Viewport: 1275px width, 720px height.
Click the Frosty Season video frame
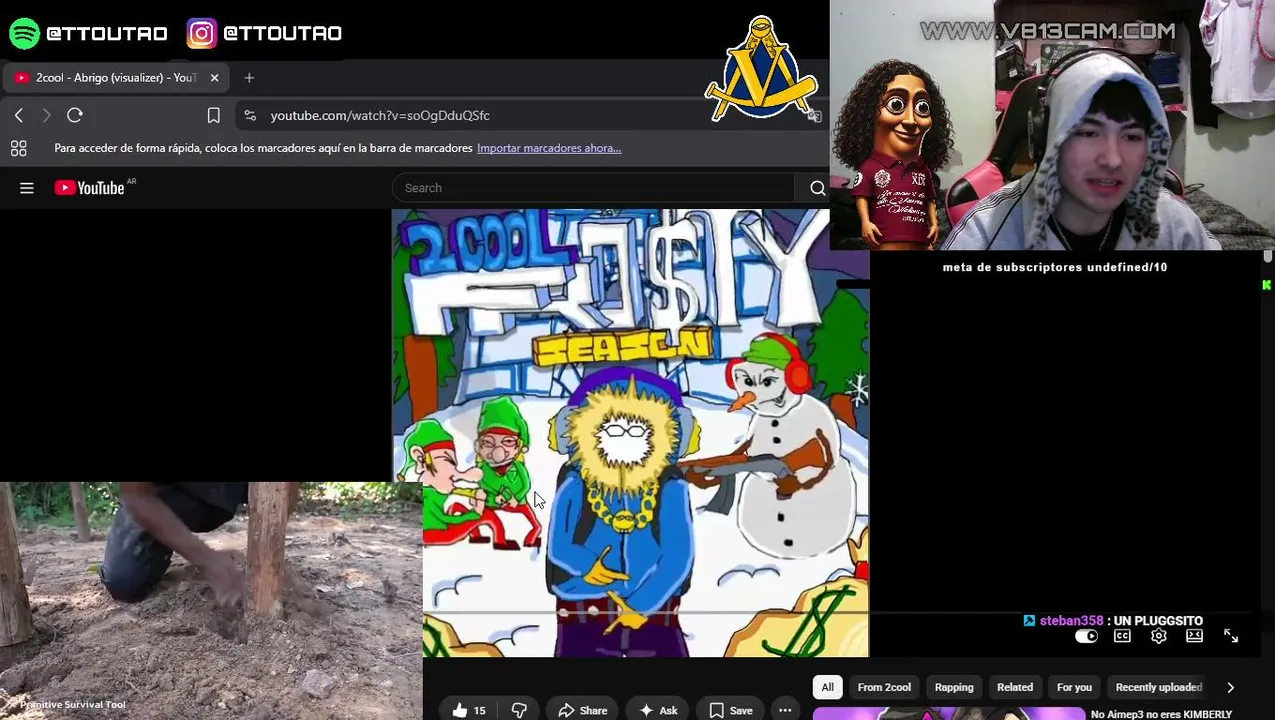click(x=631, y=433)
